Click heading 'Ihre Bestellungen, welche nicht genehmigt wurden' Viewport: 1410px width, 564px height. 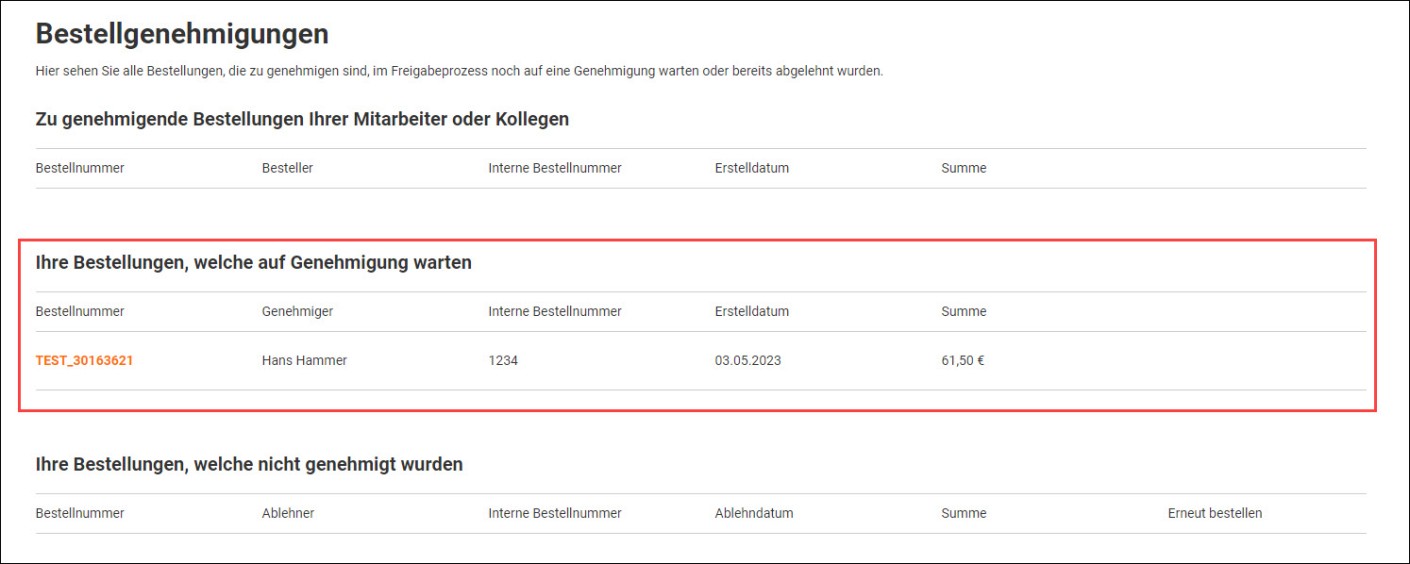click(249, 465)
